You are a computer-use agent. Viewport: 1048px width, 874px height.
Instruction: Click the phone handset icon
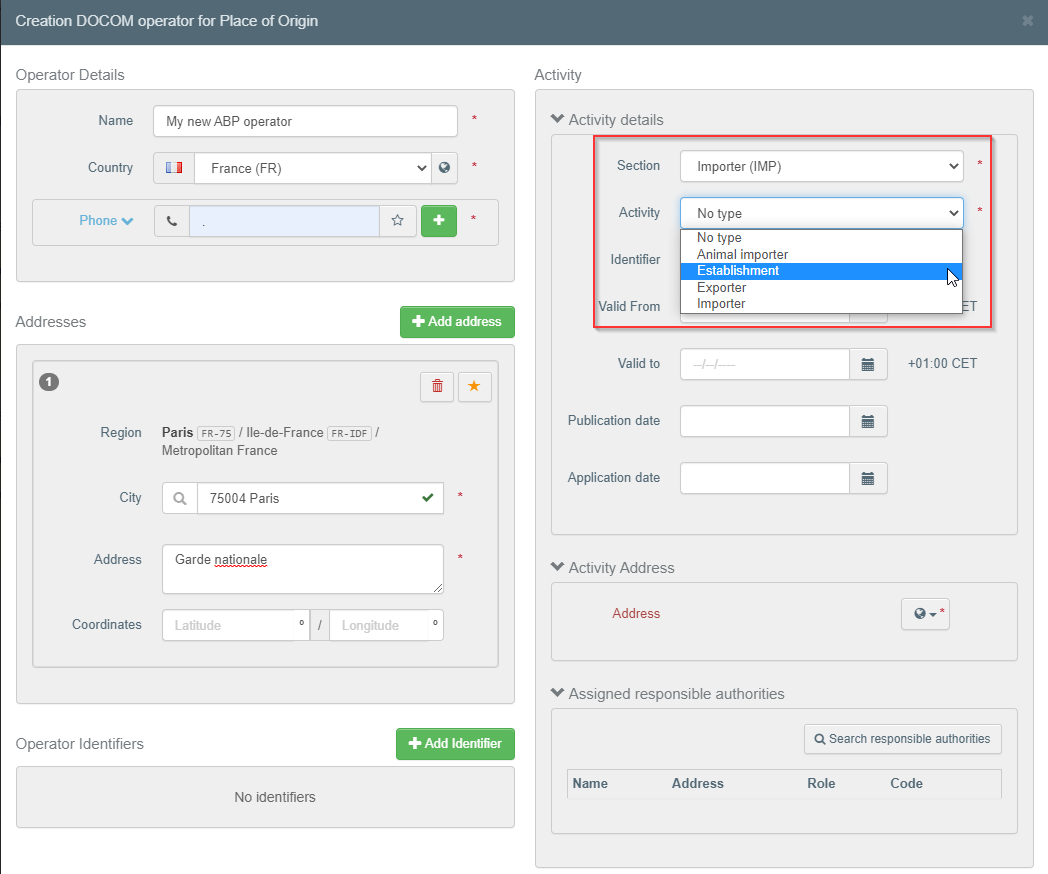172,221
